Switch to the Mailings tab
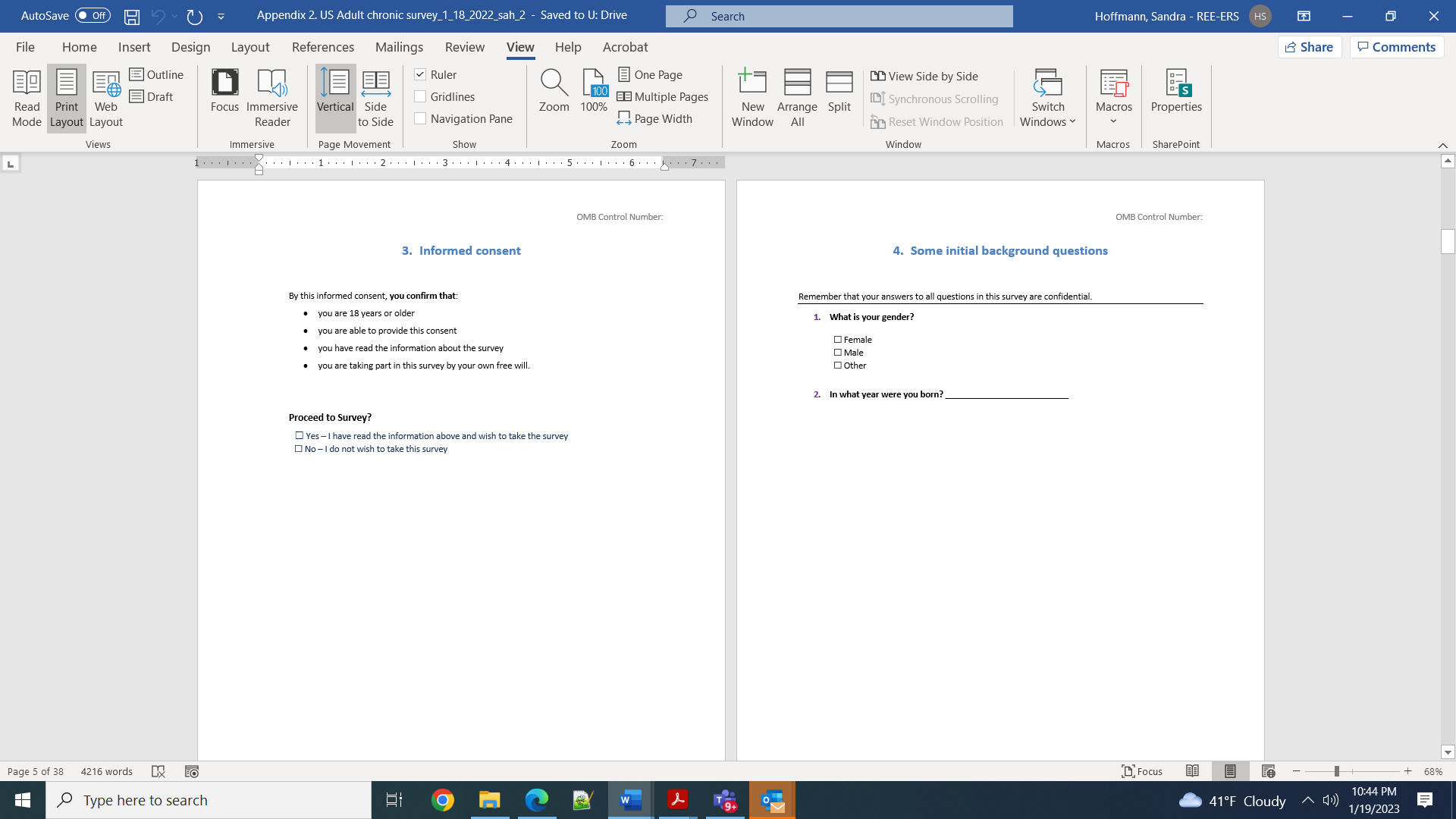The width and height of the screenshot is (1456, 819). click(x=399, y=47)
